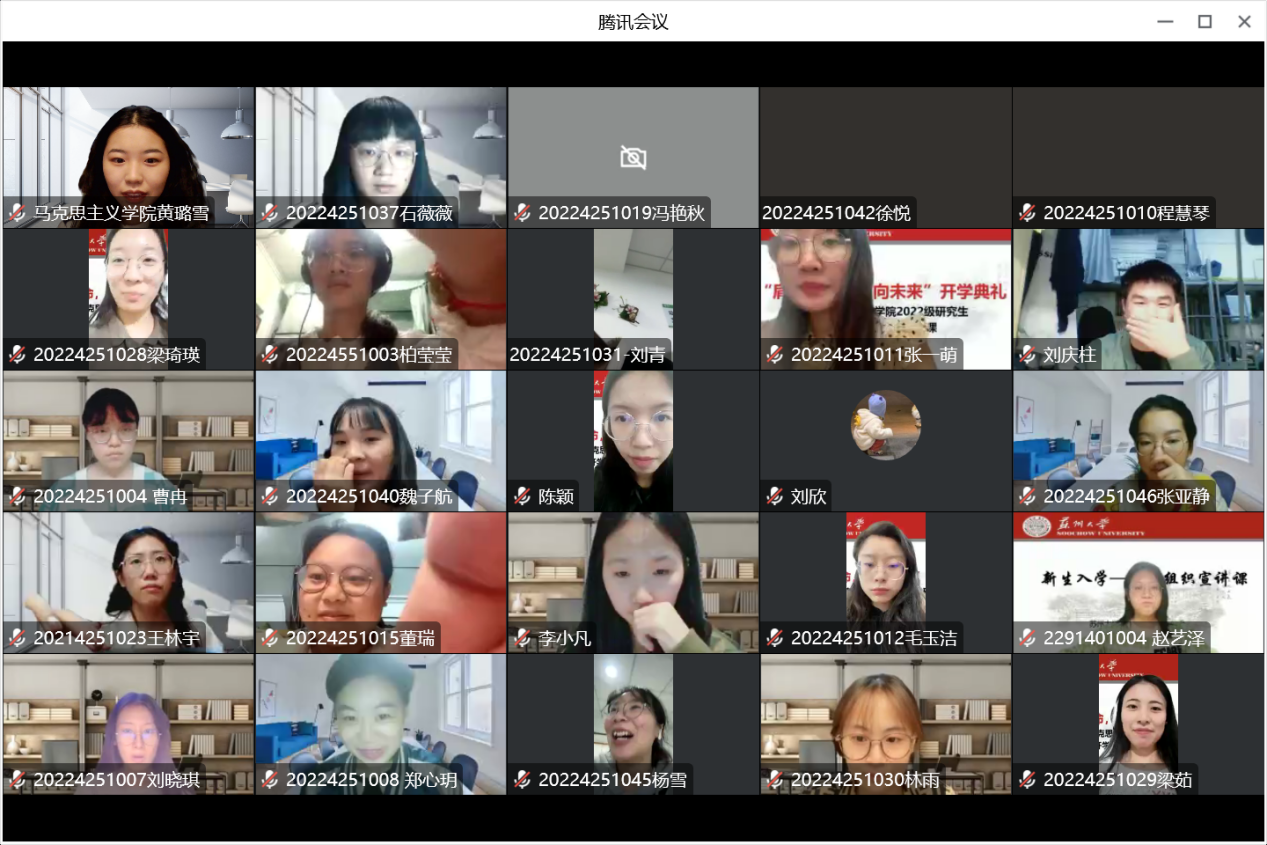The image size is (1267, 845).
Task: Select 刘欣's round avatar picture
Action: tap(885, 425)
